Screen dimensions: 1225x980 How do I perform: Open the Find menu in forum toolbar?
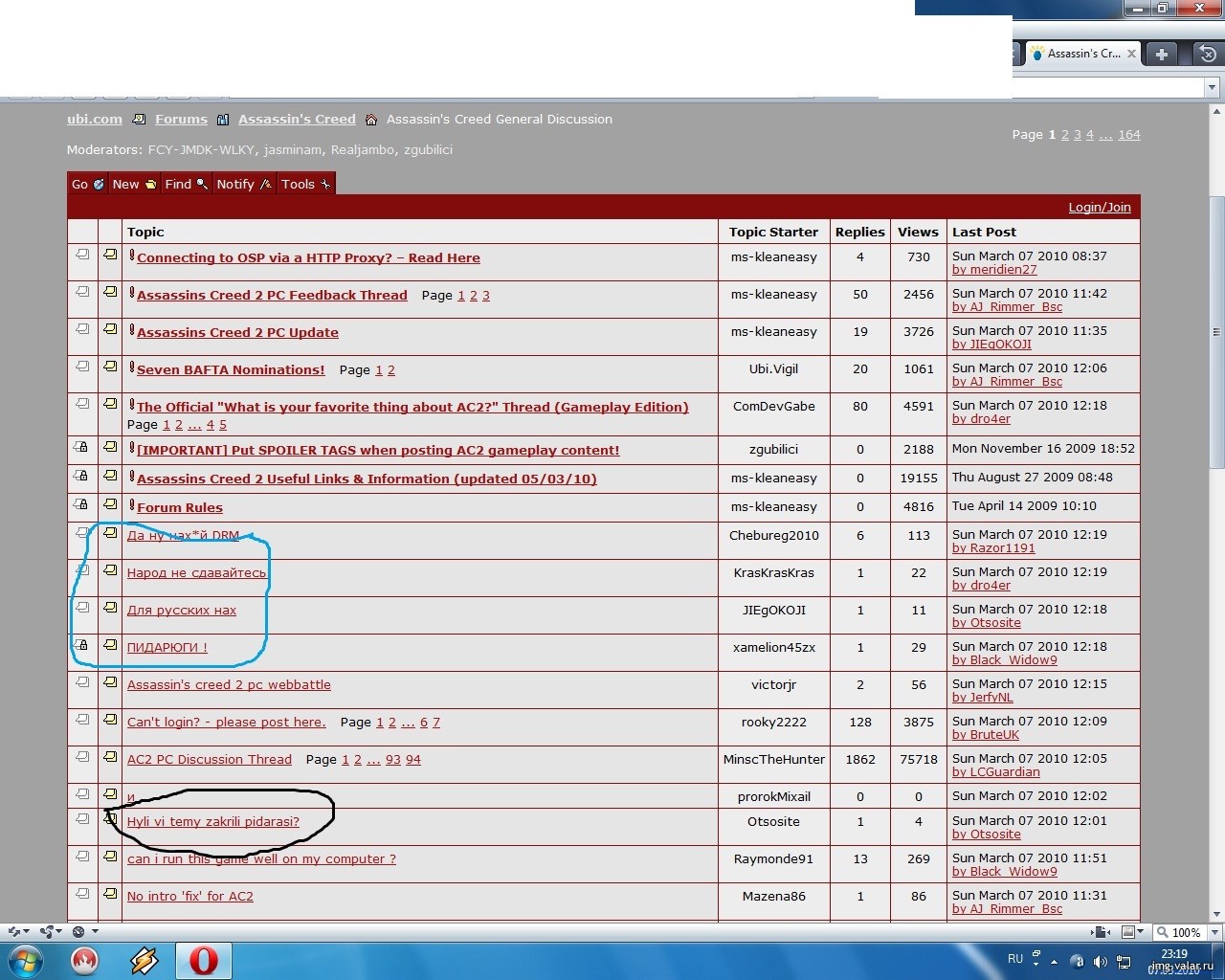pyautogui.click(x=186, y=184)
